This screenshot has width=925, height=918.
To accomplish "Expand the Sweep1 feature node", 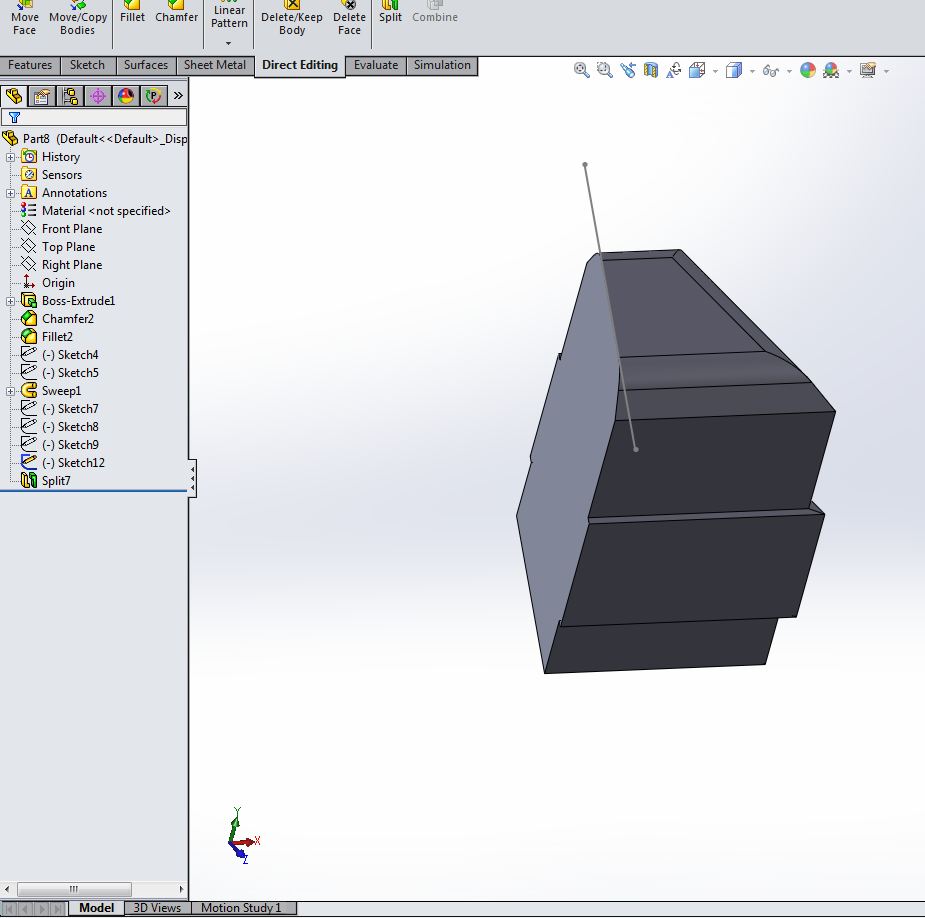I will coord(10,391).
